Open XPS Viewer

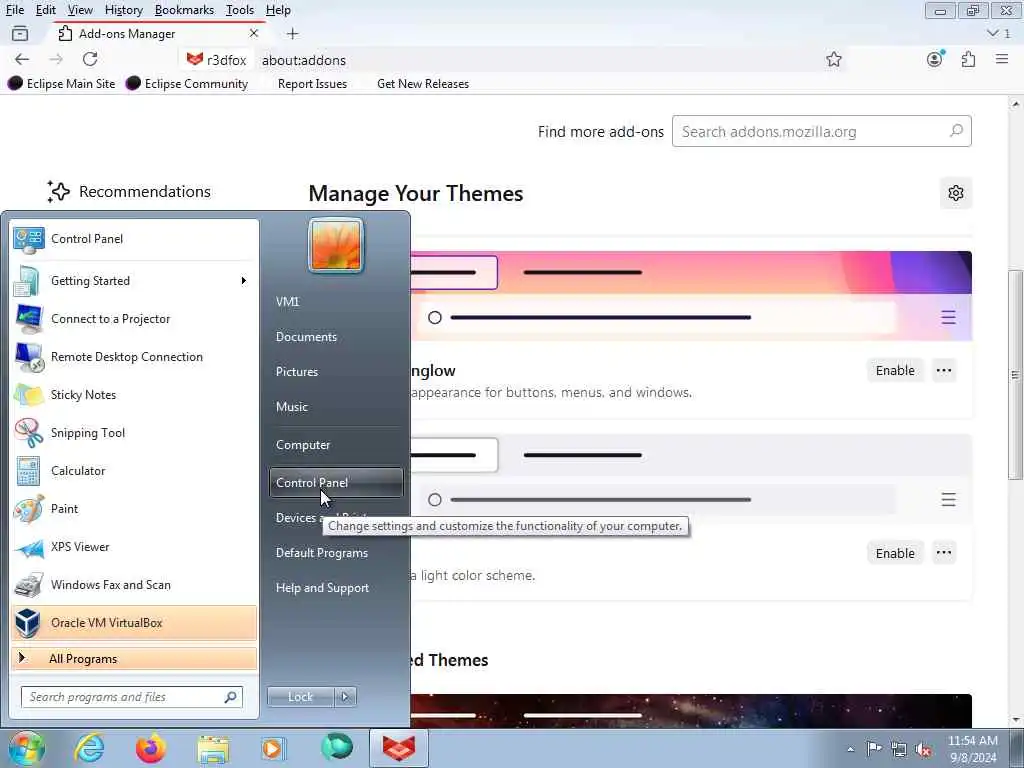click(x=134, y=547)
